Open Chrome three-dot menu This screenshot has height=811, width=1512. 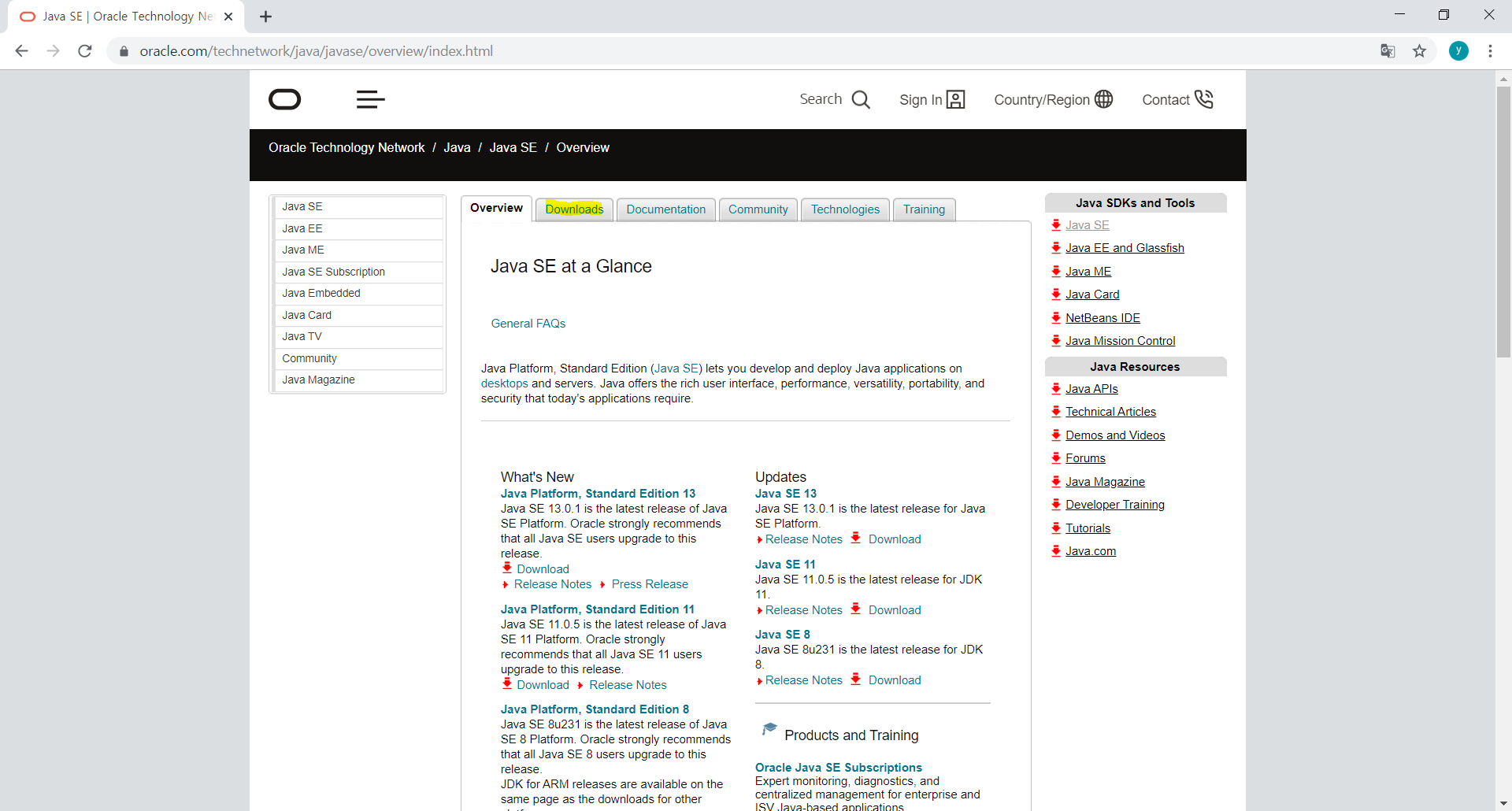click(1490, 51)
